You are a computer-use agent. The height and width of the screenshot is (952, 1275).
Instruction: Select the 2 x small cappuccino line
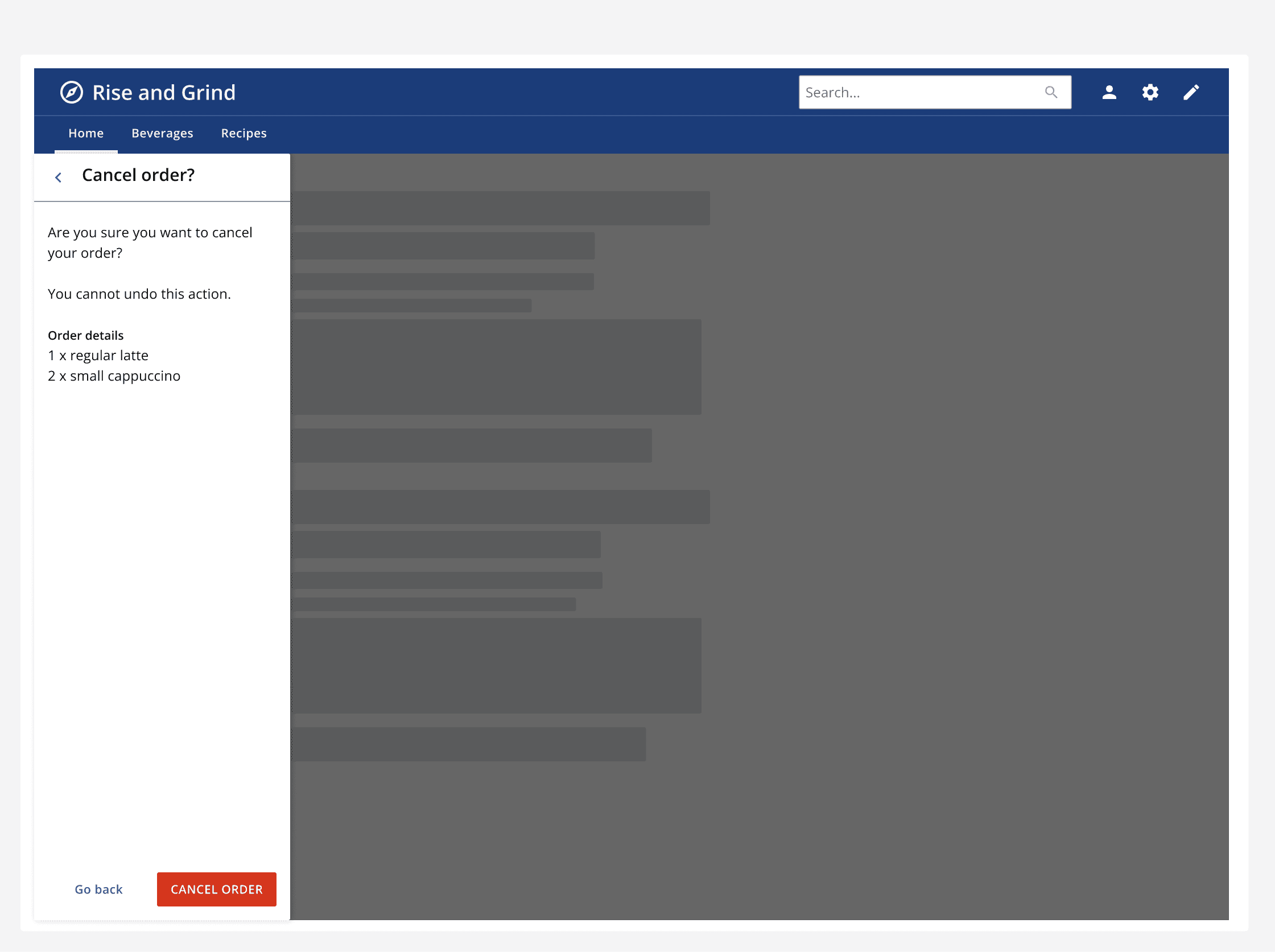114,375
